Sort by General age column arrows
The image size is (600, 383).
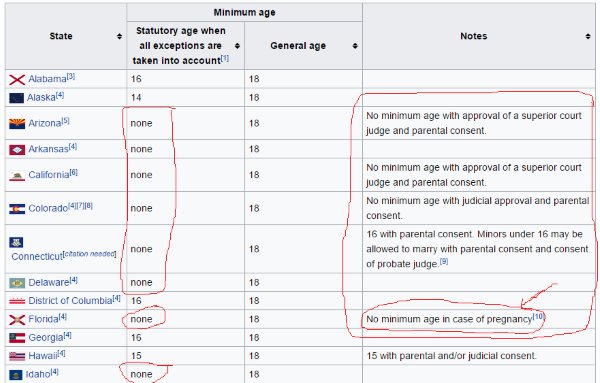(x=355, y=46)
